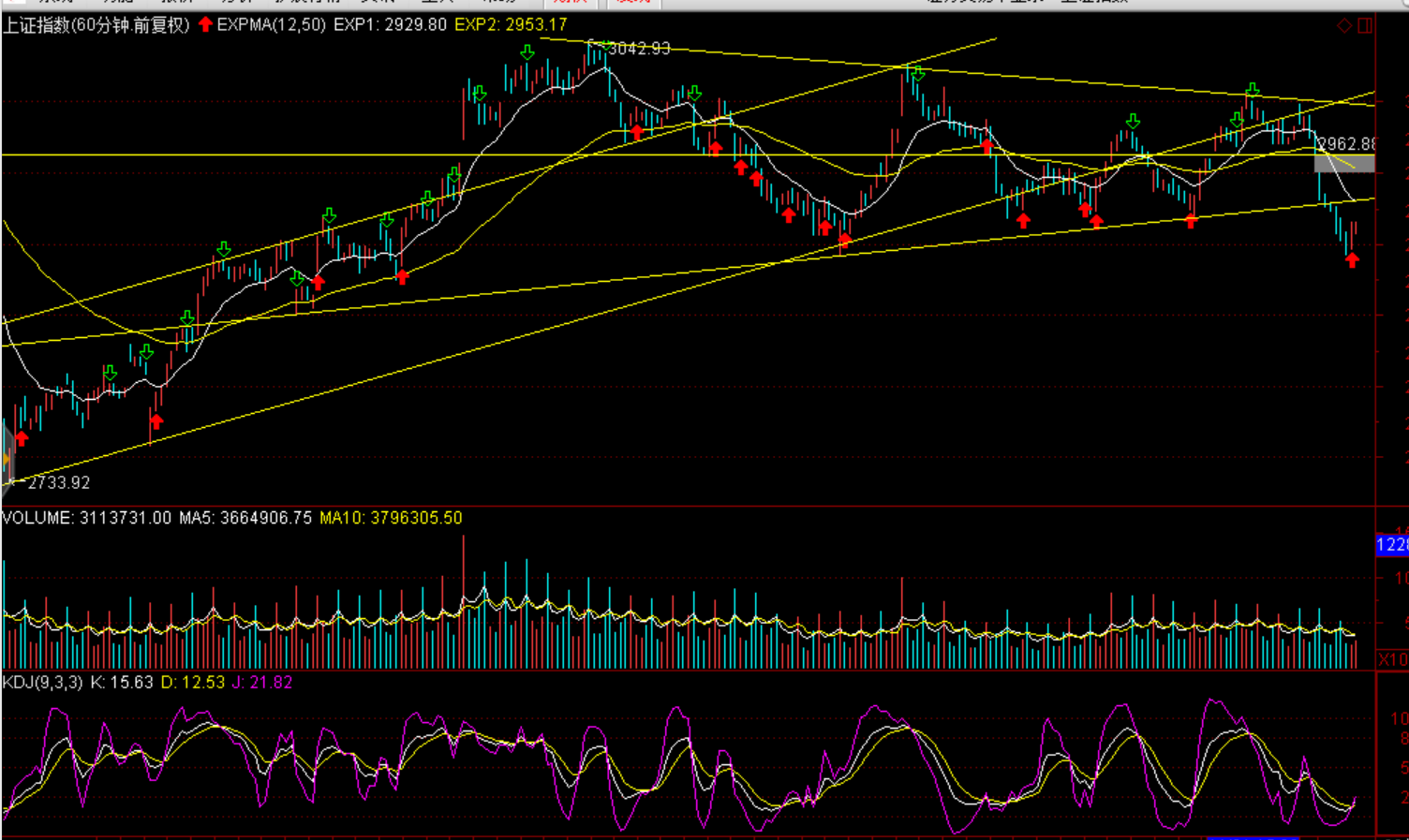Click the blue 1228 marker on volume axis

click(x=1392, y=545)
